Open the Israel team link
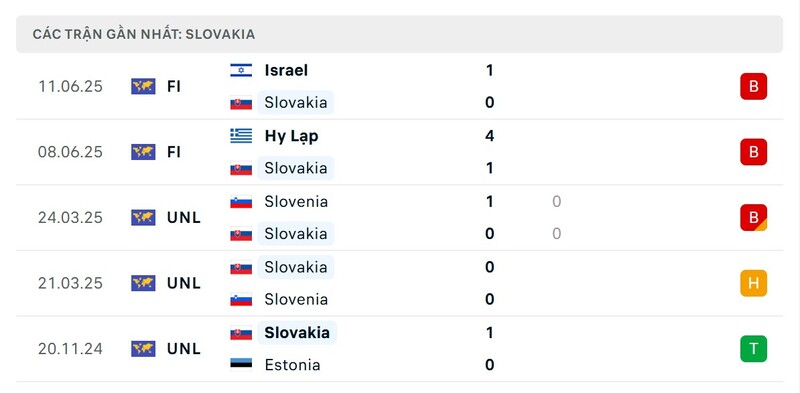Viewport: 800px width, 393px height. pyautogui.click(x=286, y=70)
